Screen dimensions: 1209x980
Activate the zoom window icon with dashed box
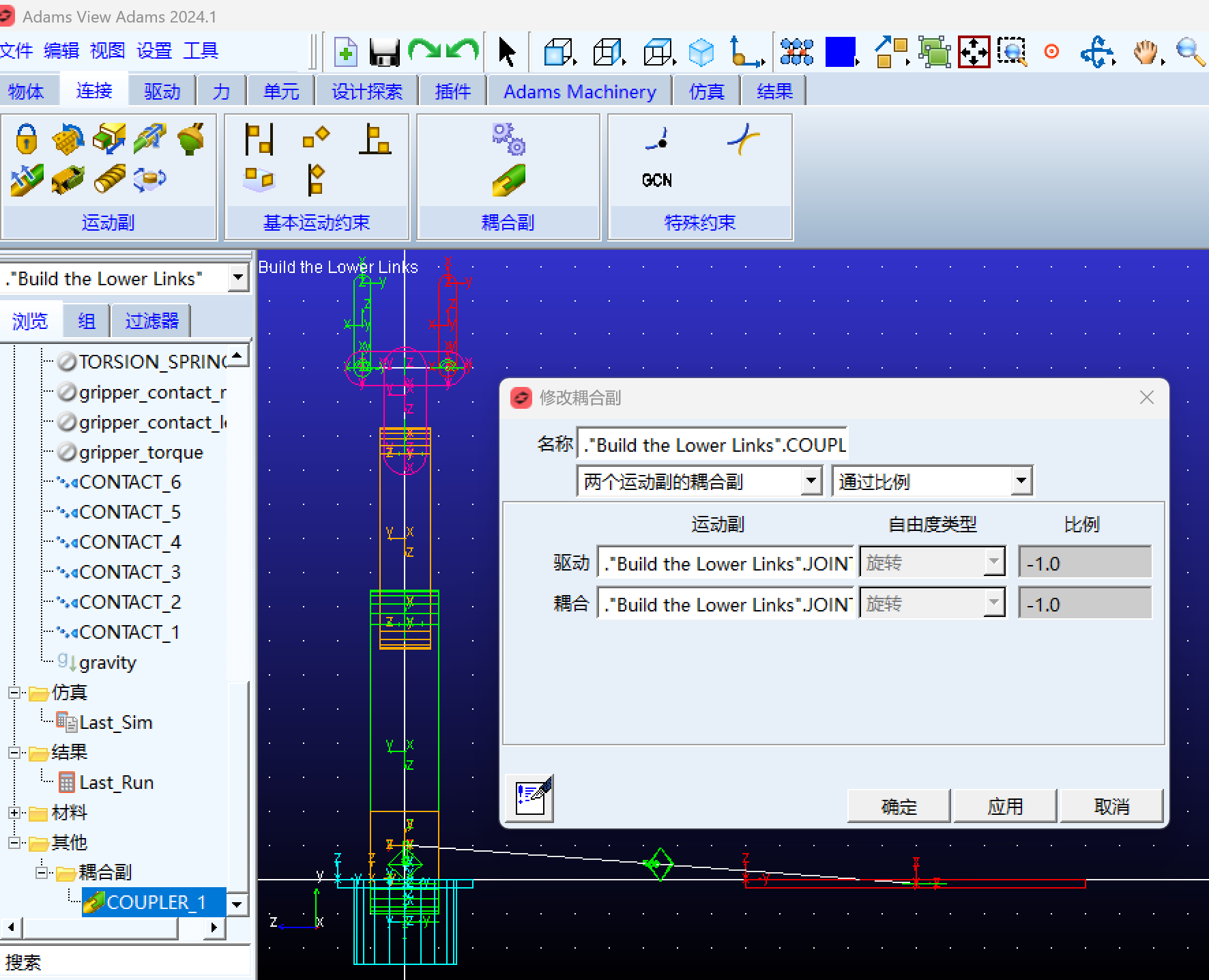[x=1012, y=52]
